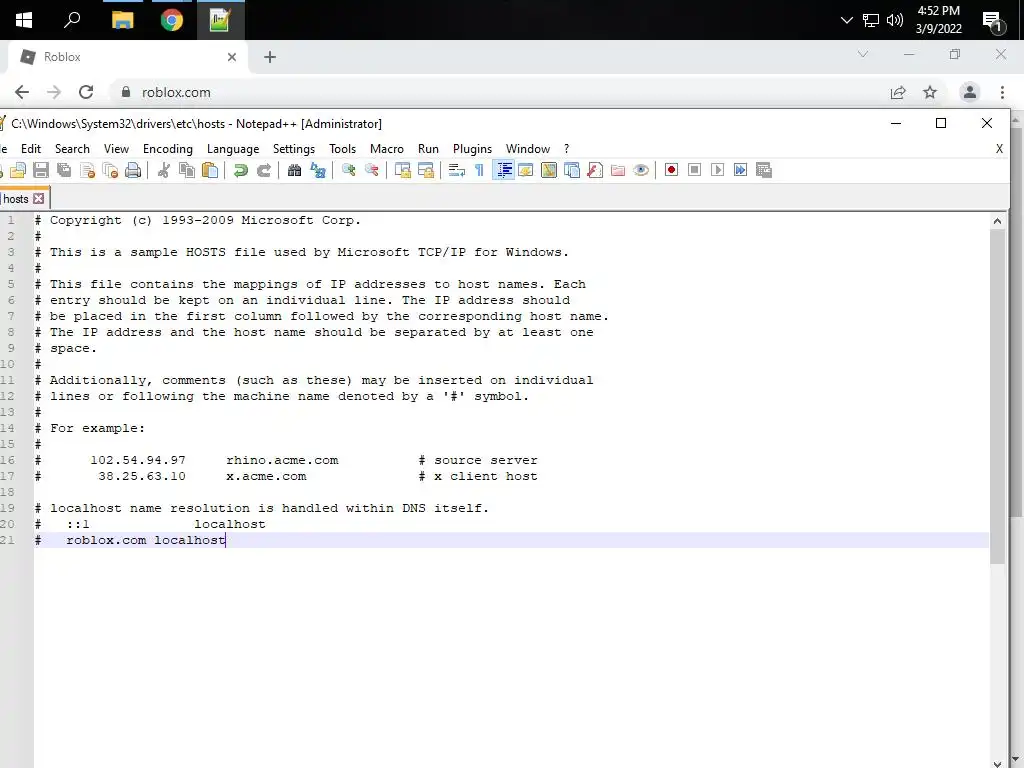Click the Redo toolbar icon

[x=264, y=170]
